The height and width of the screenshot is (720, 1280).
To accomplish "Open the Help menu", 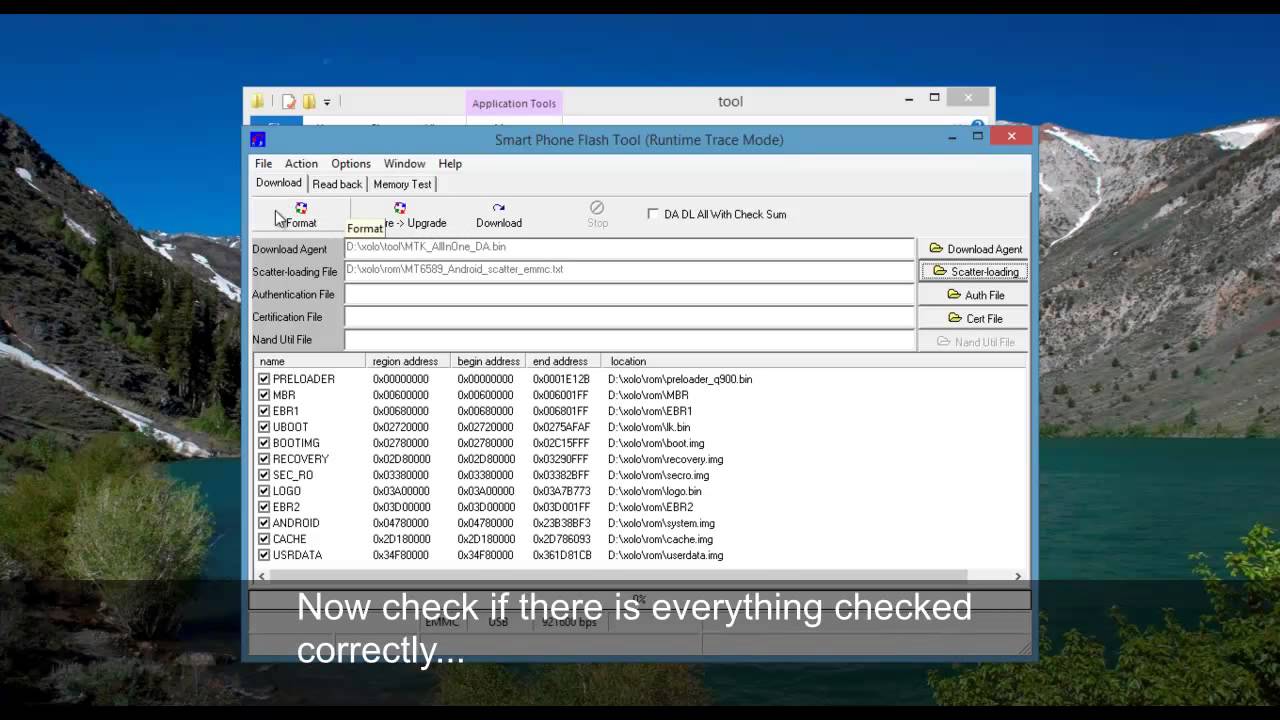I will 450,164.
